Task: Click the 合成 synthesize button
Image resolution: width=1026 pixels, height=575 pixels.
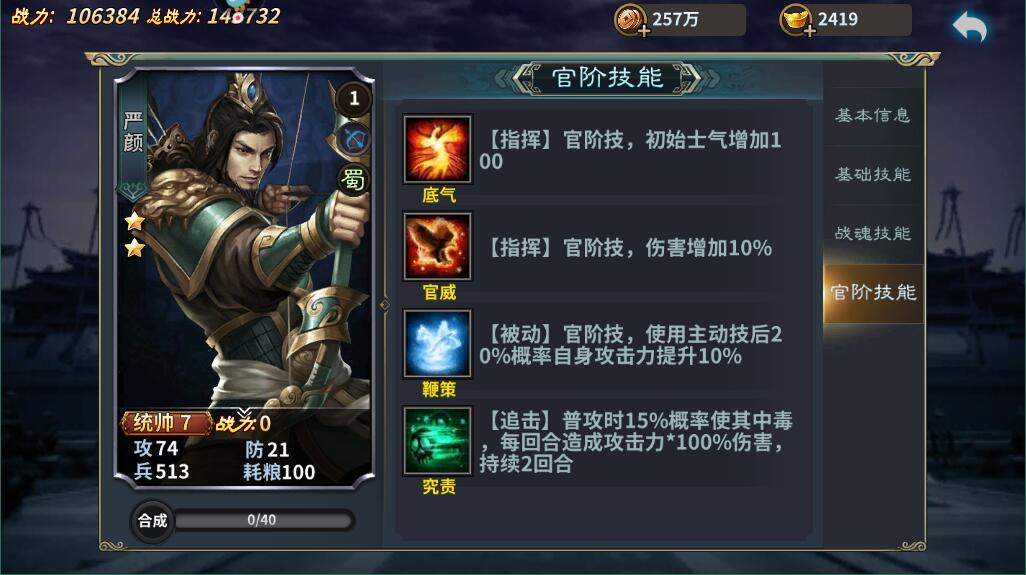Action: [152, 521]
